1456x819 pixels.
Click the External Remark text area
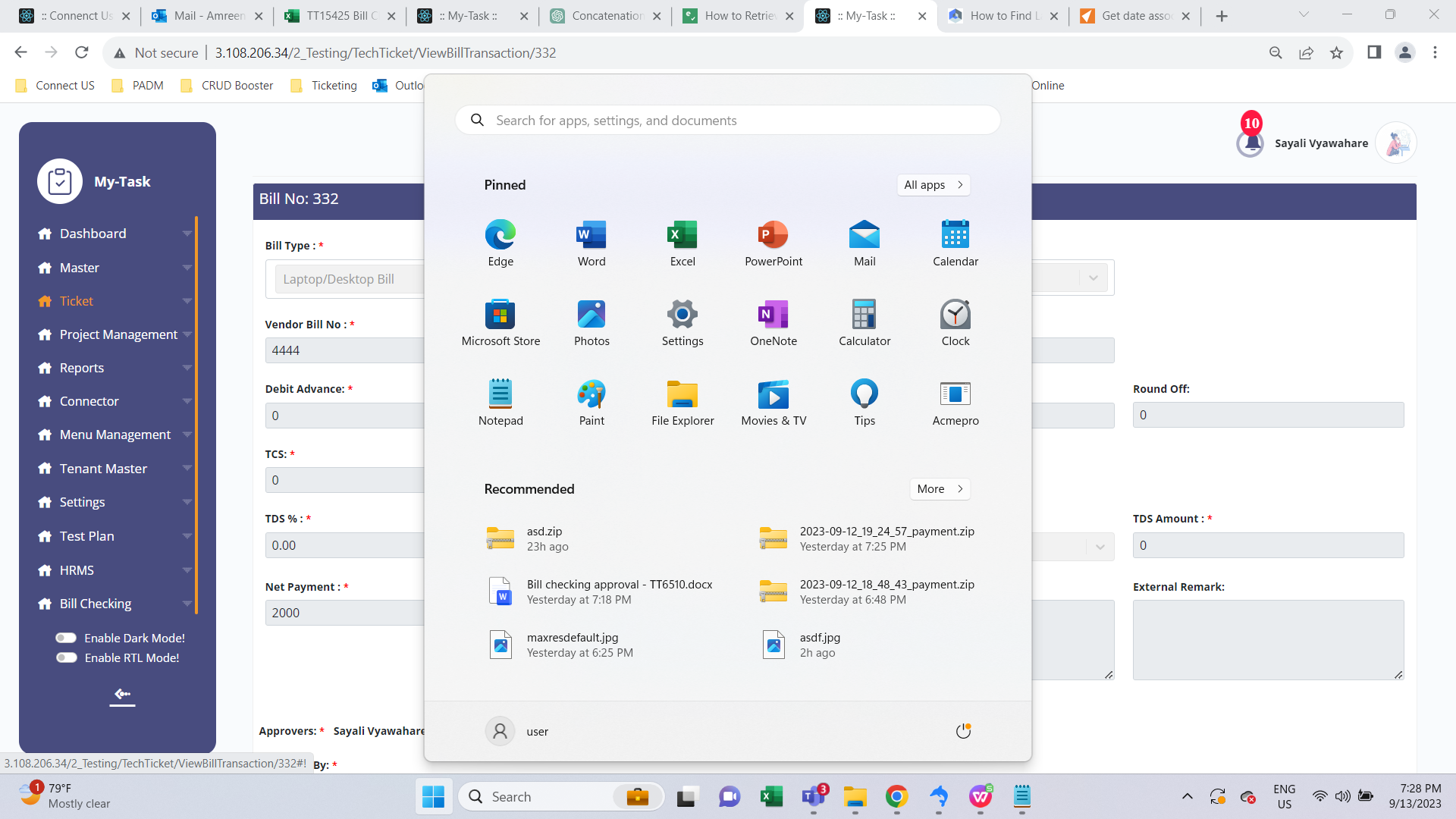[1268, 639]
